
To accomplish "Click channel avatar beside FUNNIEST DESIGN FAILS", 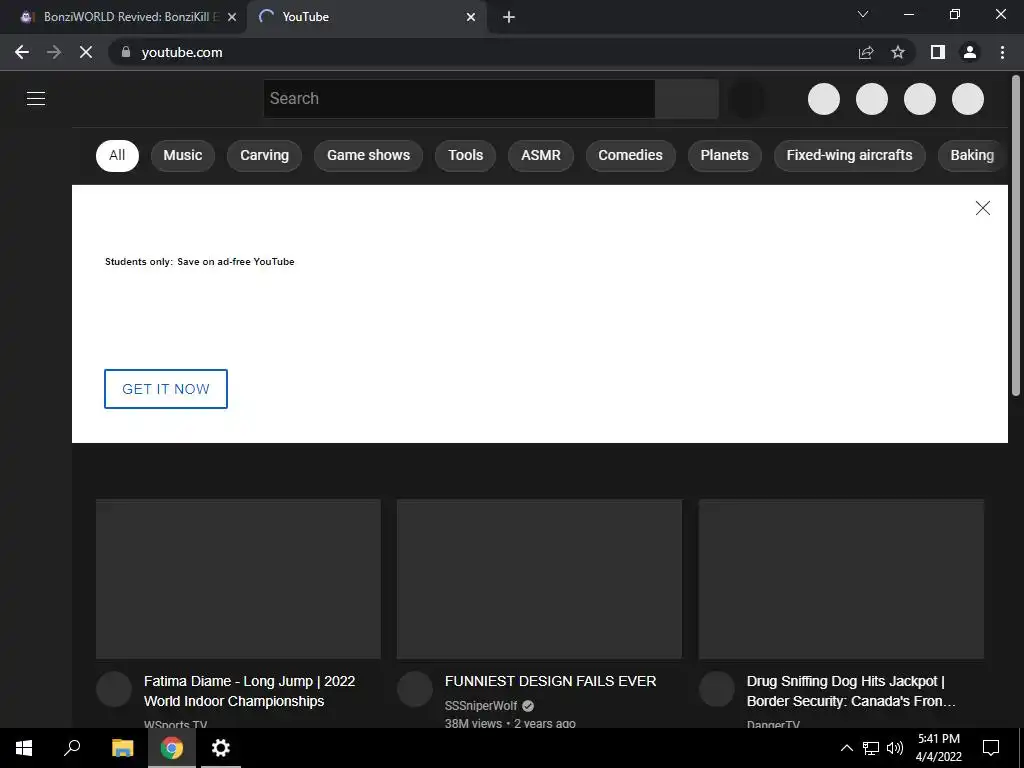I will pos(415,689).
